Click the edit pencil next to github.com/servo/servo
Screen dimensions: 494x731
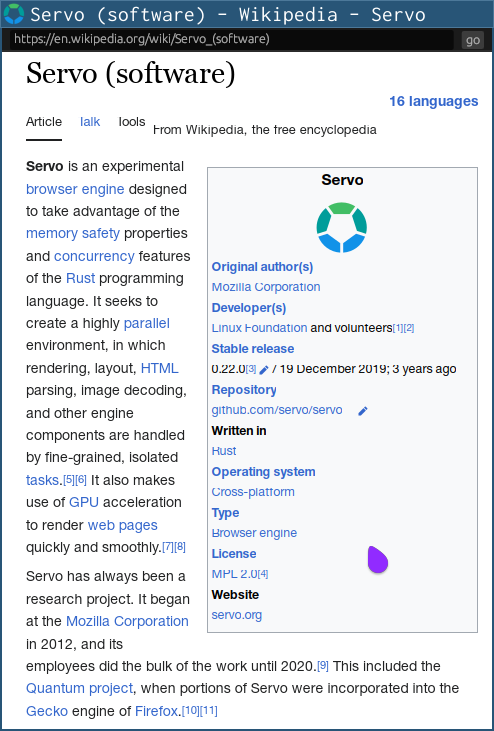363,411
